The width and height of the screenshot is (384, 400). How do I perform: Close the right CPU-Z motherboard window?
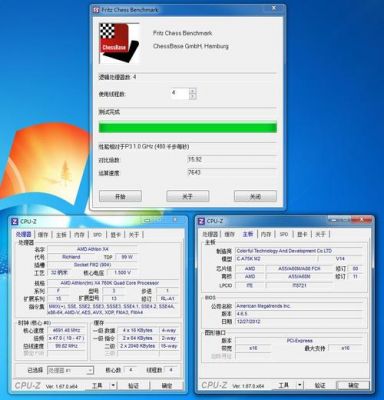(362, 219)
